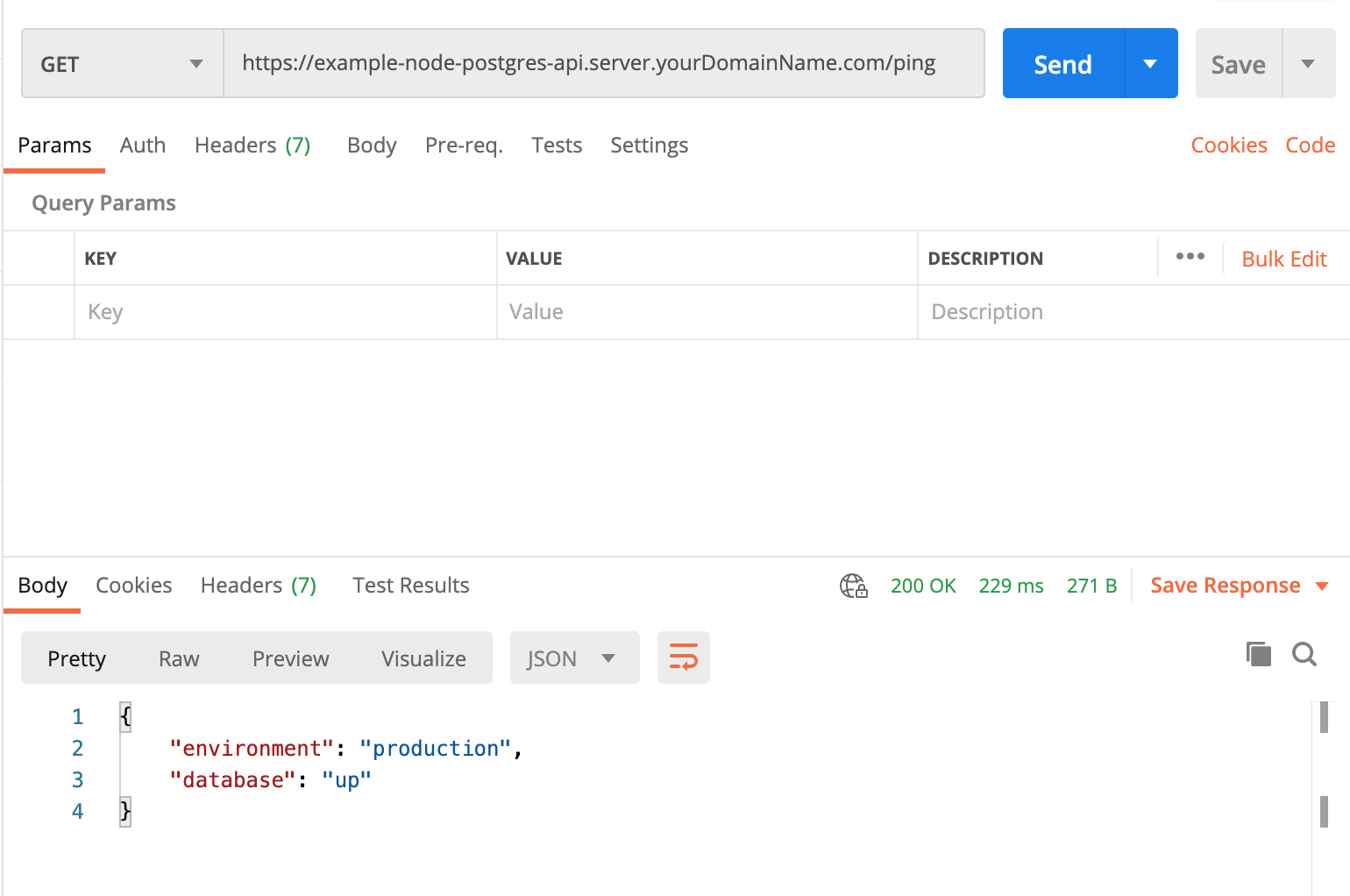The width and height of the screenshot is (1350, 896).
Task: Expand the JSON format dropdown
Action: (x=573, y=658)
